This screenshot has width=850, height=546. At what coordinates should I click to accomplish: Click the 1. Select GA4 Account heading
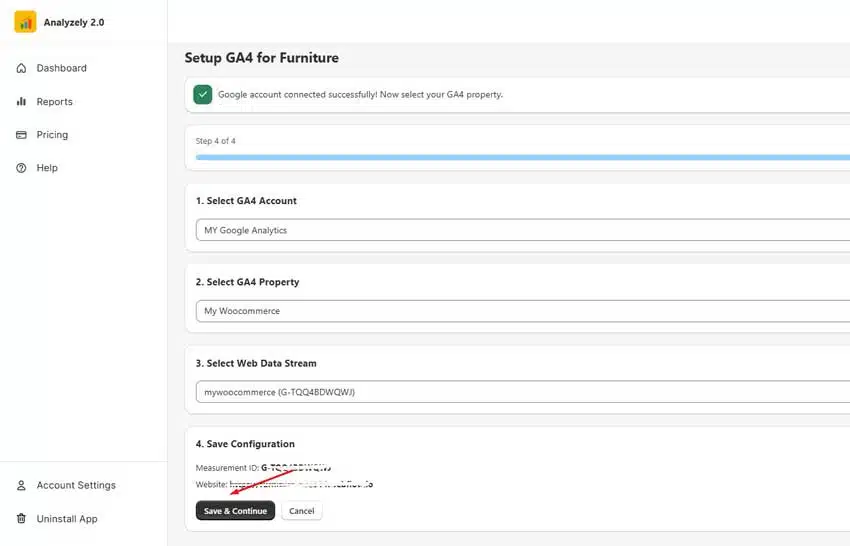point(246,201)
